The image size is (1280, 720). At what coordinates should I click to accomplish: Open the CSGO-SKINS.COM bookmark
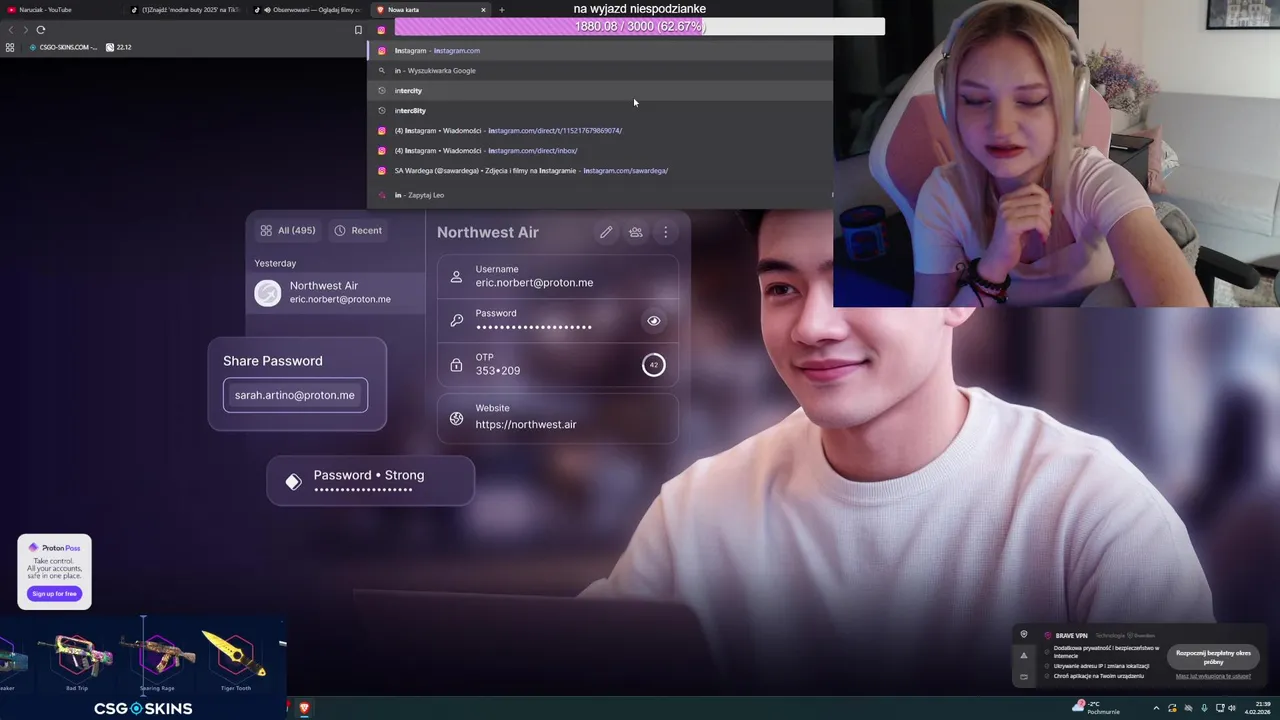pos(63,47)
